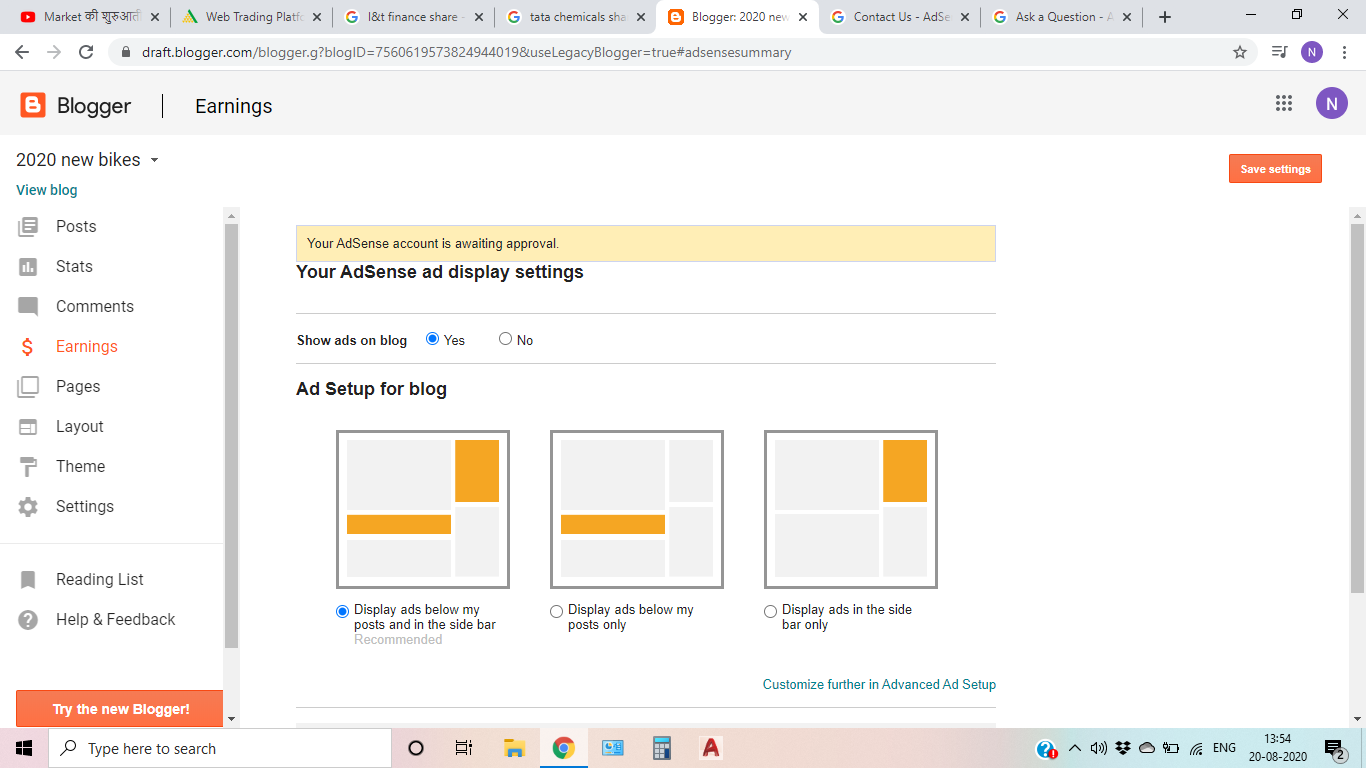Open the Google account avatar in Blogger header
Screen dimensions: 1366x768
coord(1331,103)
